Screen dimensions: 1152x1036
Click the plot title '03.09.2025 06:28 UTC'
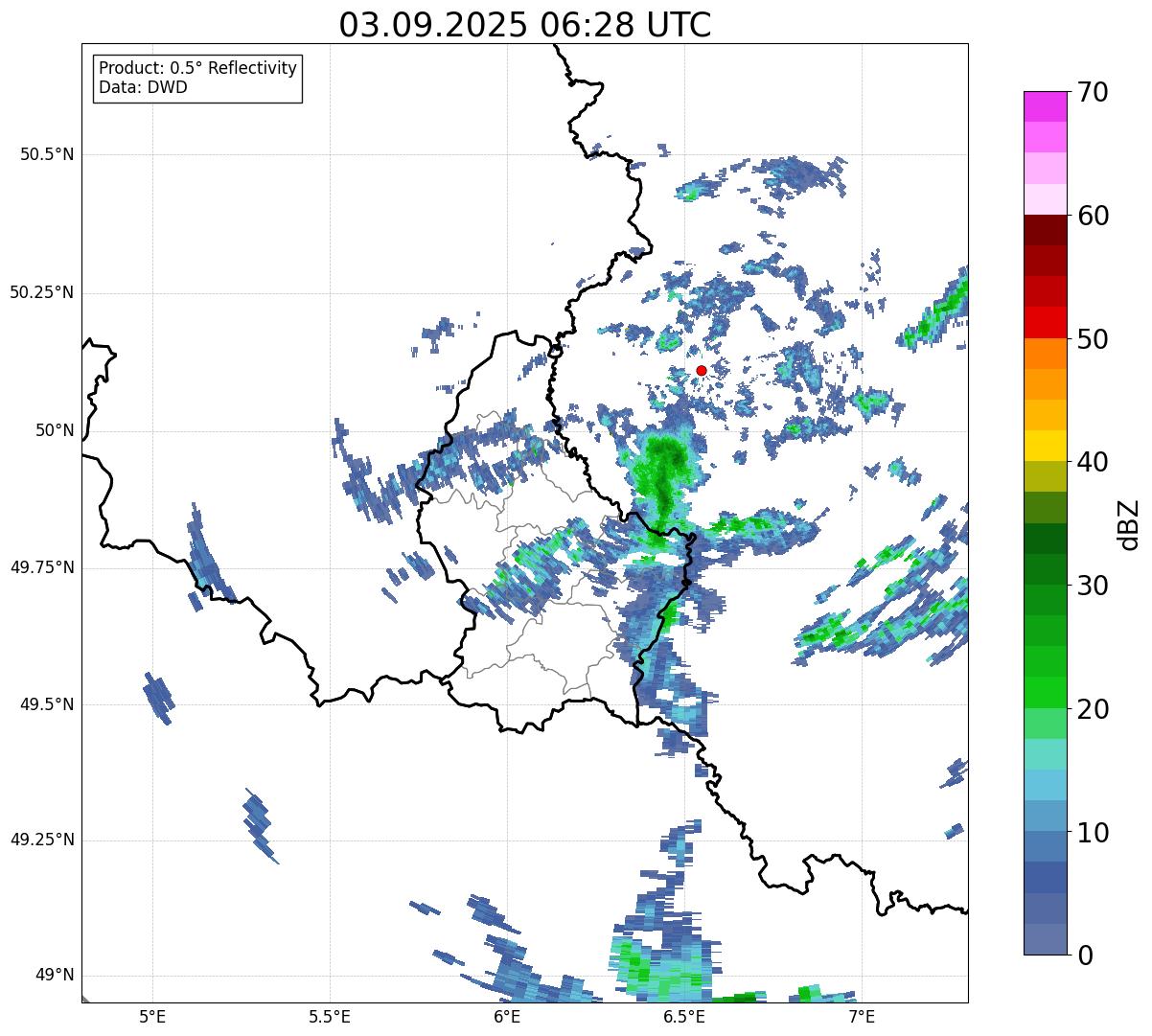click(x=525, y=25)
